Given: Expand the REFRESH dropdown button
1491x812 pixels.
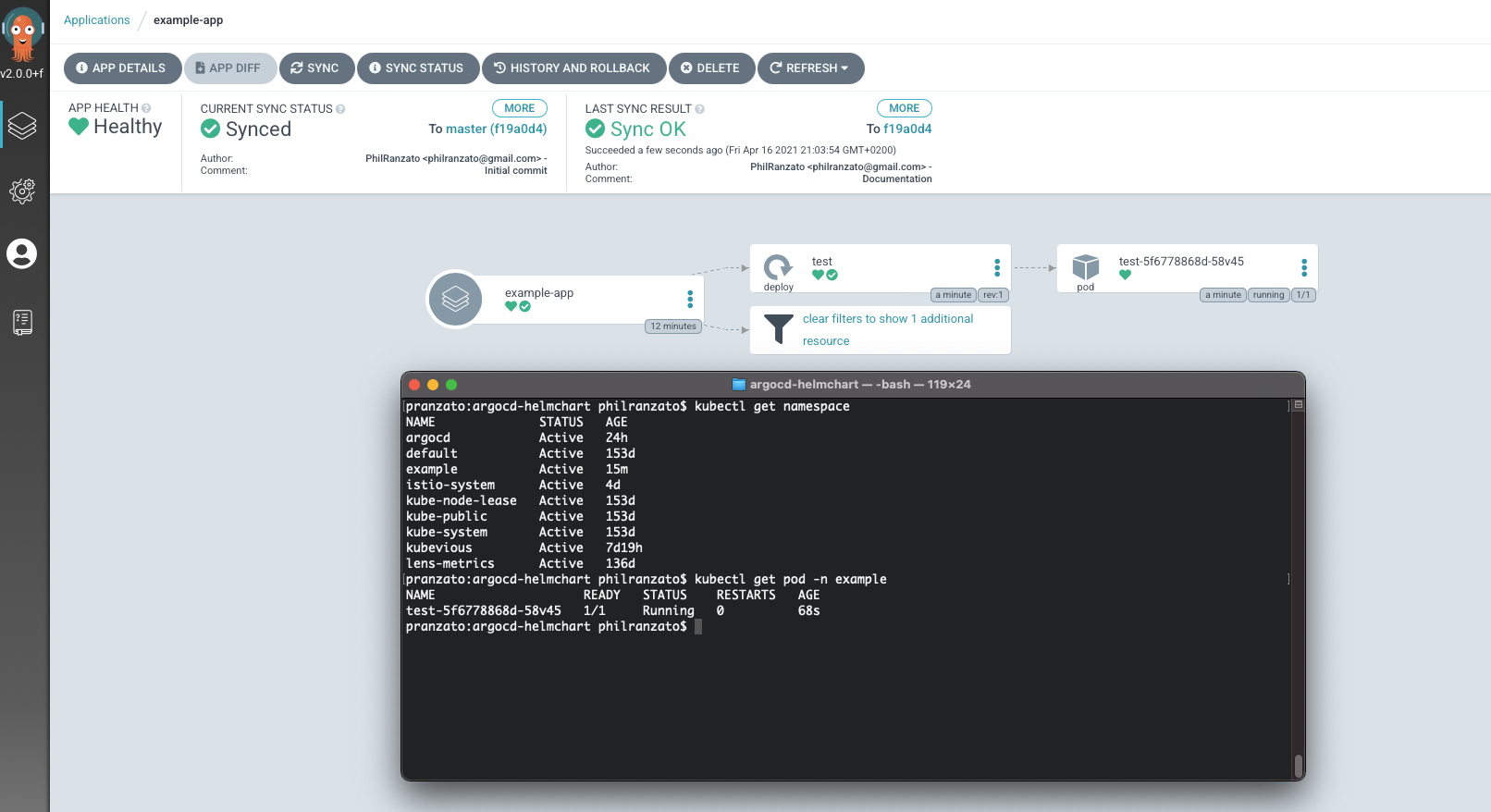Looking at the screenshot, I should tap(810, 68).
